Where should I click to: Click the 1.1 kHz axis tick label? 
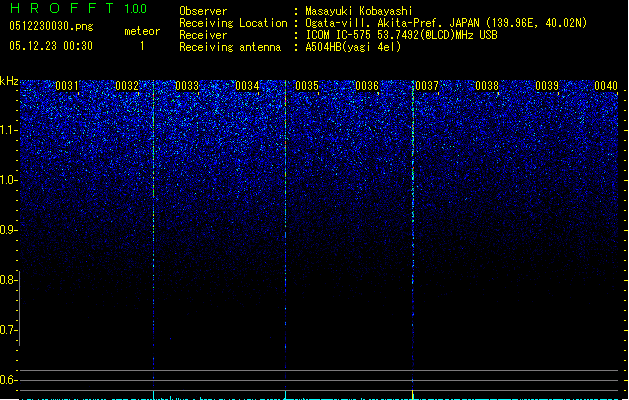coord(8,130)
